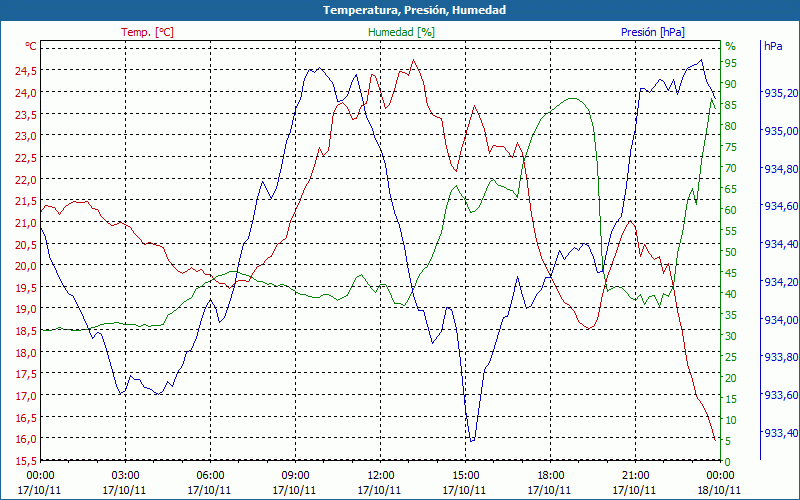Click temperature axis value 23,5

[x=26, y=114]
